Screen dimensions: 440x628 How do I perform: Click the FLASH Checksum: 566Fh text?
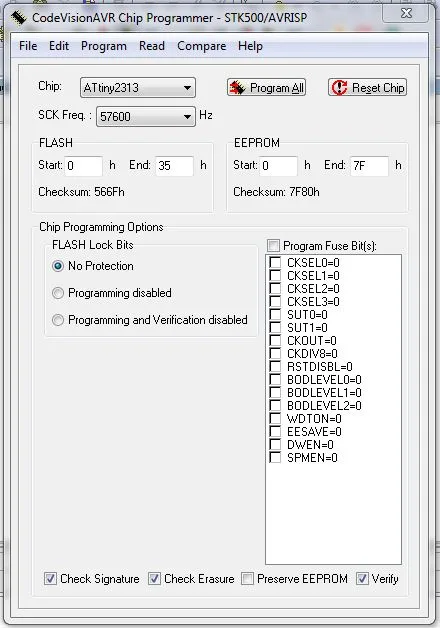click(x=81, y=192)
